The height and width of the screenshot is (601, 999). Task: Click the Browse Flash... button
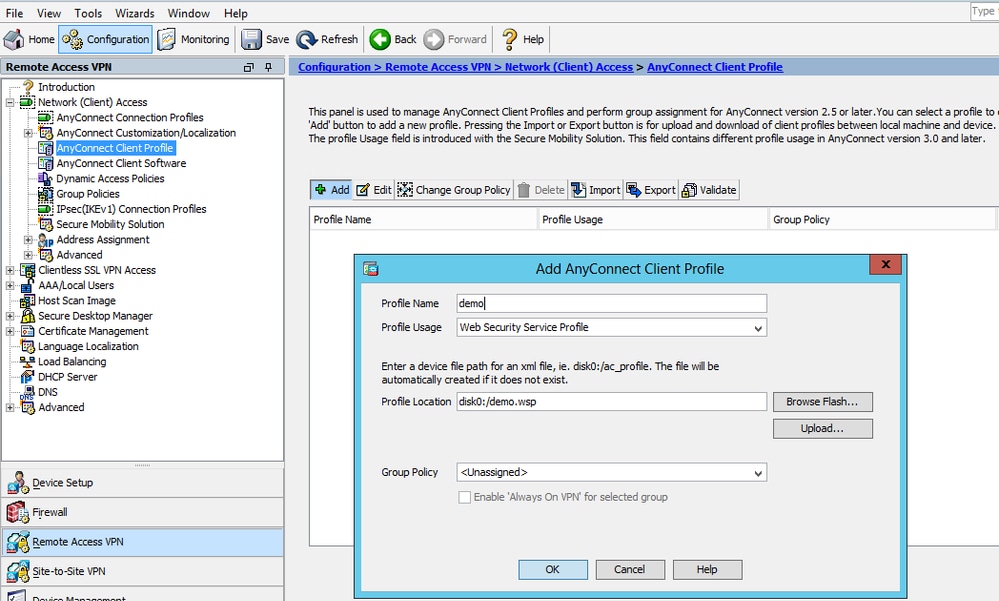(823, 402)
